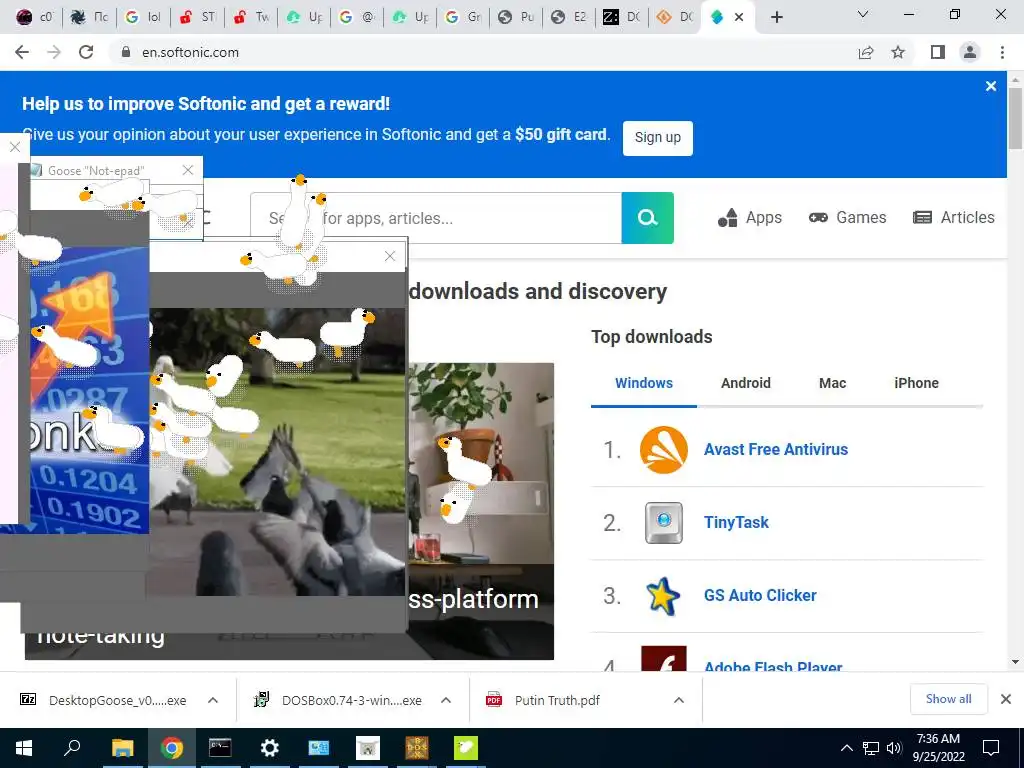
Task: Open the Windows Start menu
Action: coord(24,748)
